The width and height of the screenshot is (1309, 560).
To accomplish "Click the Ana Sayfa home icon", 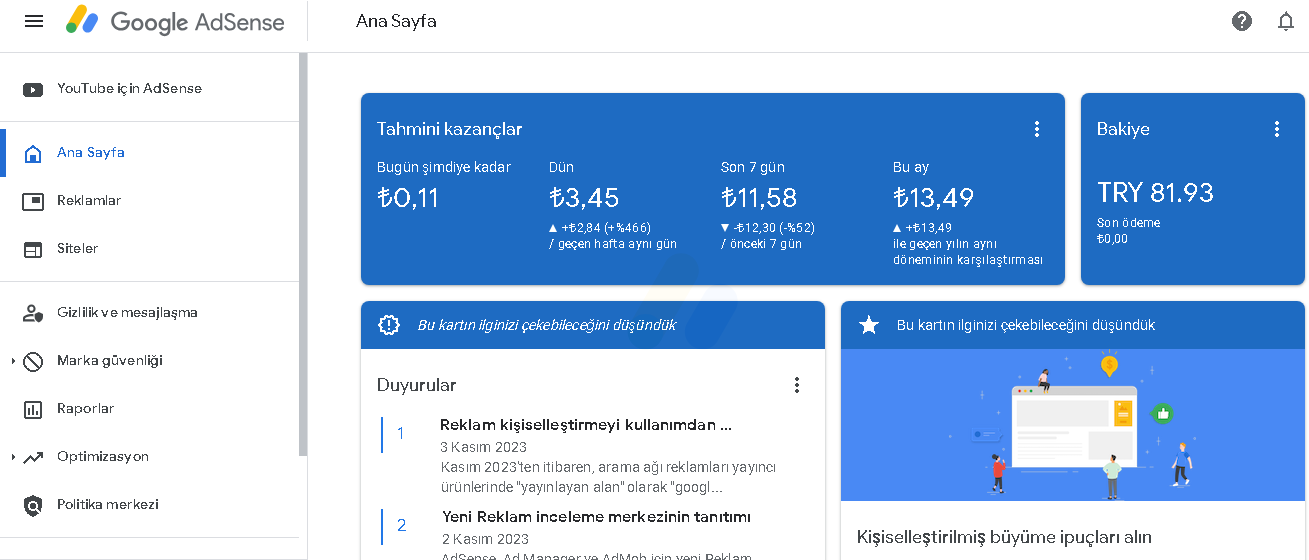I will [33, 153].
